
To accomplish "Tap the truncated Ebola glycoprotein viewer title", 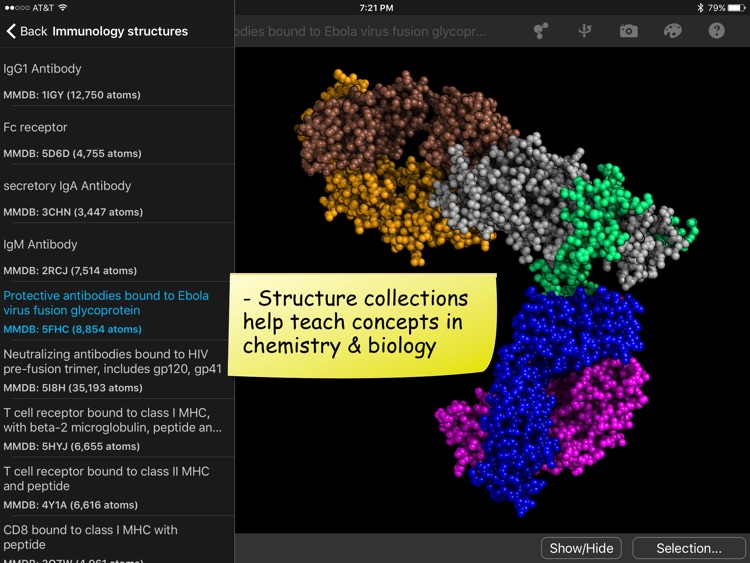I will [360, 31].
